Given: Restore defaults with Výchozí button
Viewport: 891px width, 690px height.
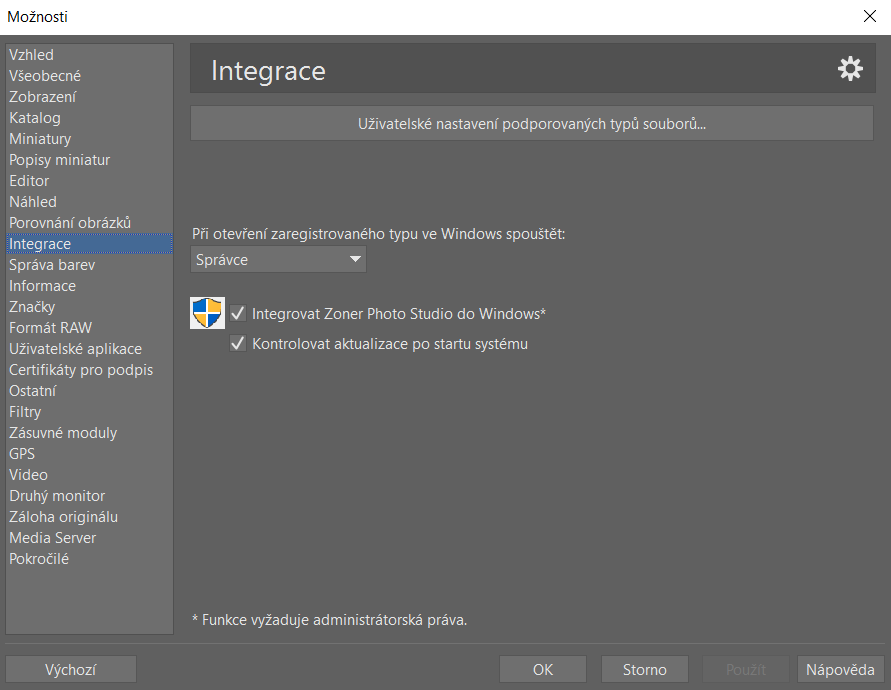Looking at the screenshot, I should (71, 670).
